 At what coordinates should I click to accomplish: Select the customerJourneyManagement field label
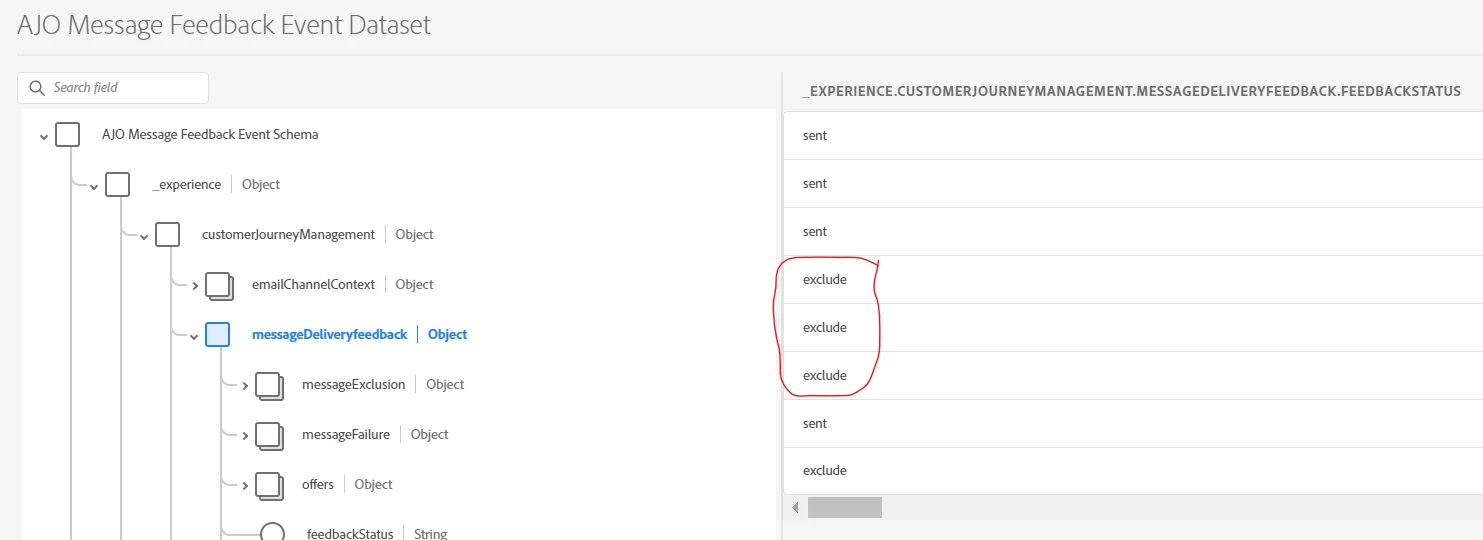tap(288, 234)
